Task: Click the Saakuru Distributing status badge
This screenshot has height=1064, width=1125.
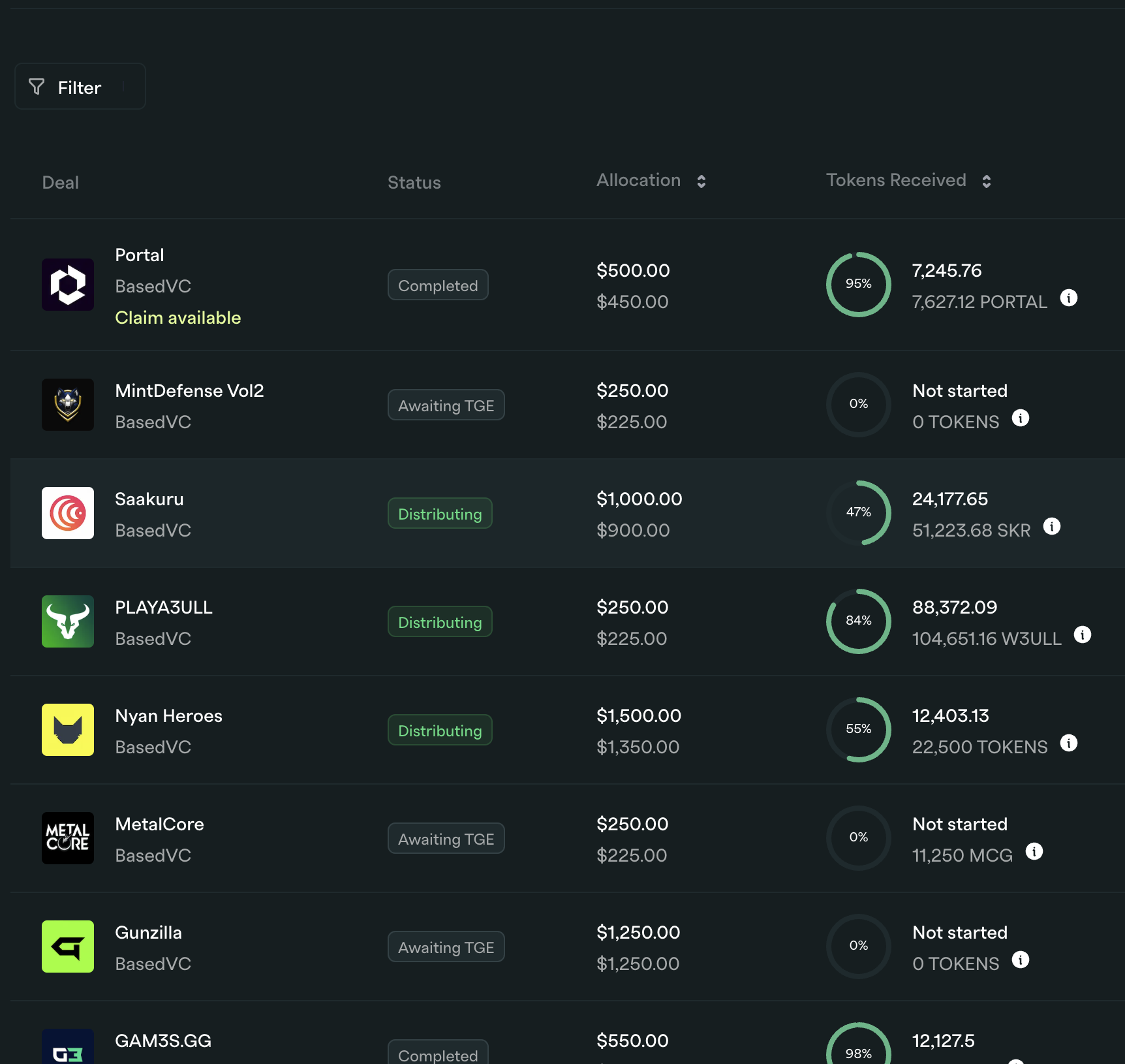Action: 440,514
